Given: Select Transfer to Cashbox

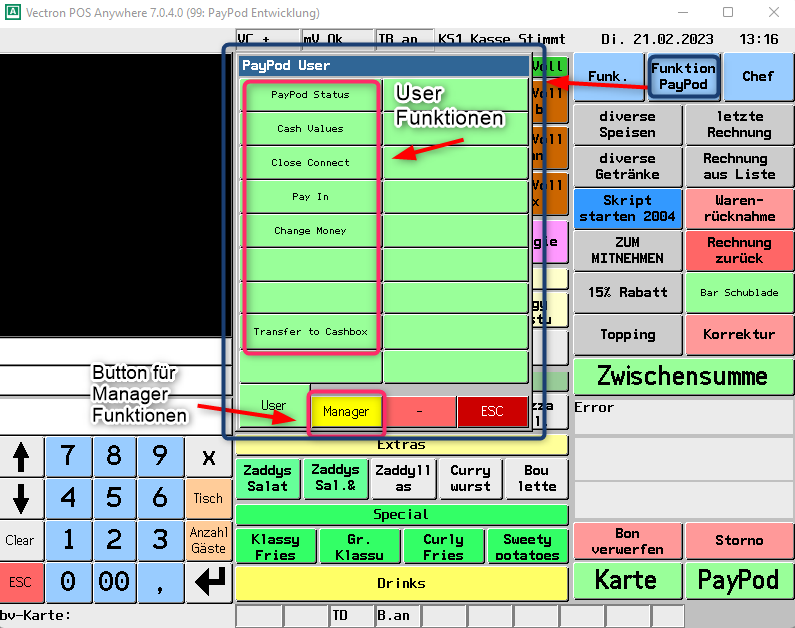Looking at the screenshot, I should coord(310,332).
